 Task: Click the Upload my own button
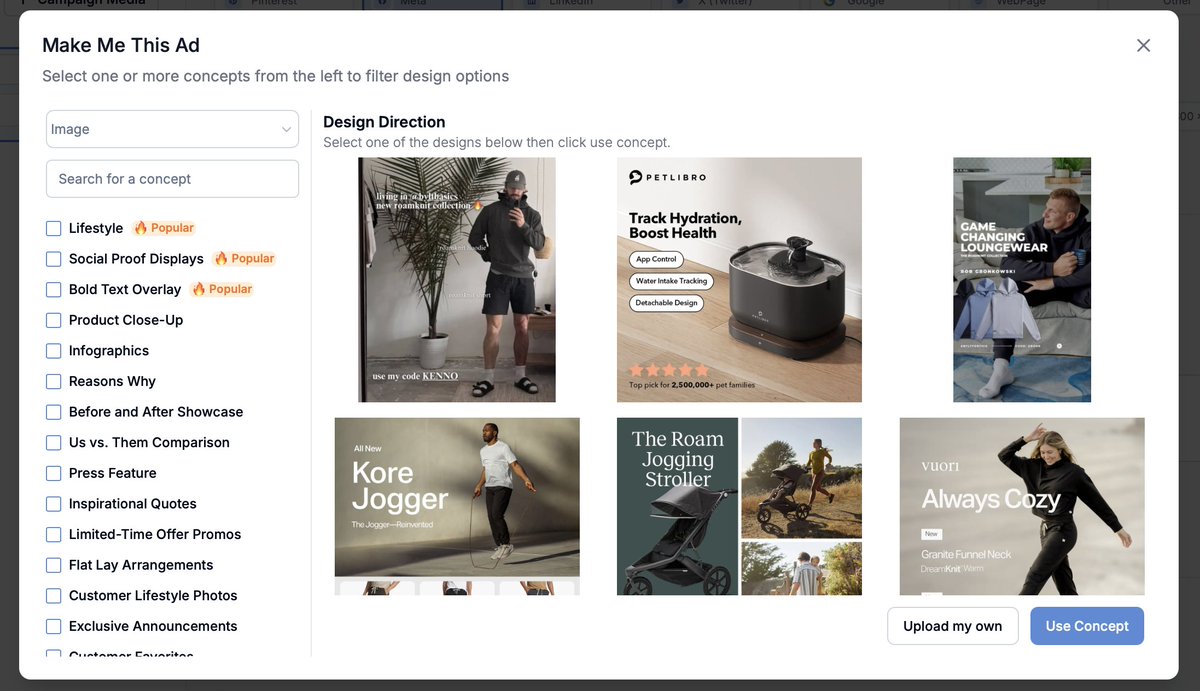pos(952,626)
